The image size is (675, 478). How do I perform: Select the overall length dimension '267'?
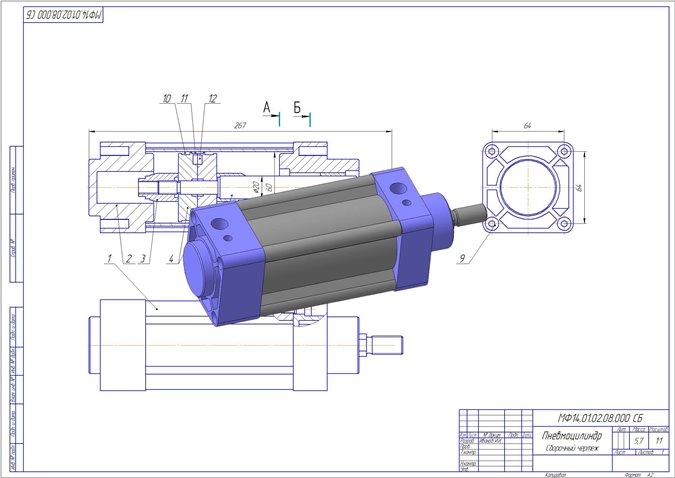(240, 125)
